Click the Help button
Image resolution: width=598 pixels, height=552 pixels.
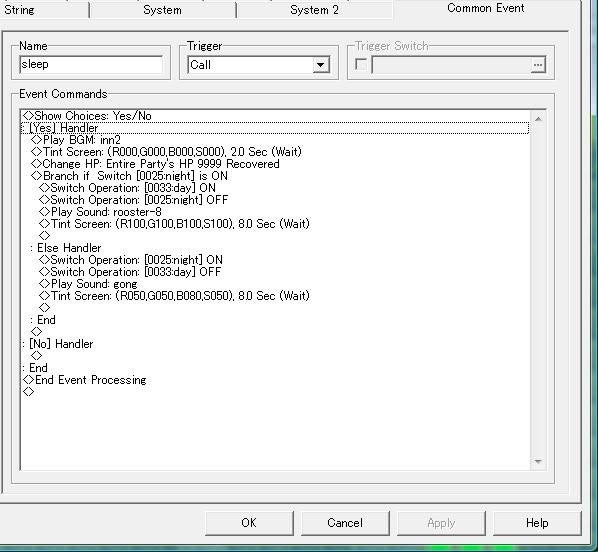click(x=537, y=523)
